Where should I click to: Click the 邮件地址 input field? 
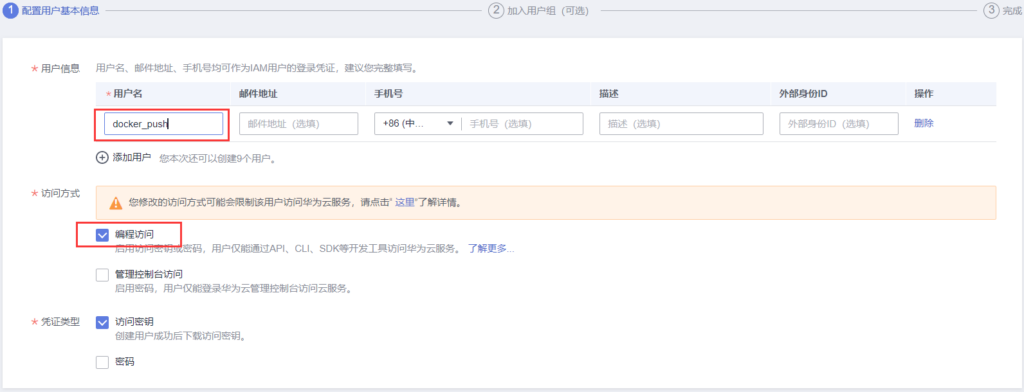pyautogui.click(x=298, y=123)
